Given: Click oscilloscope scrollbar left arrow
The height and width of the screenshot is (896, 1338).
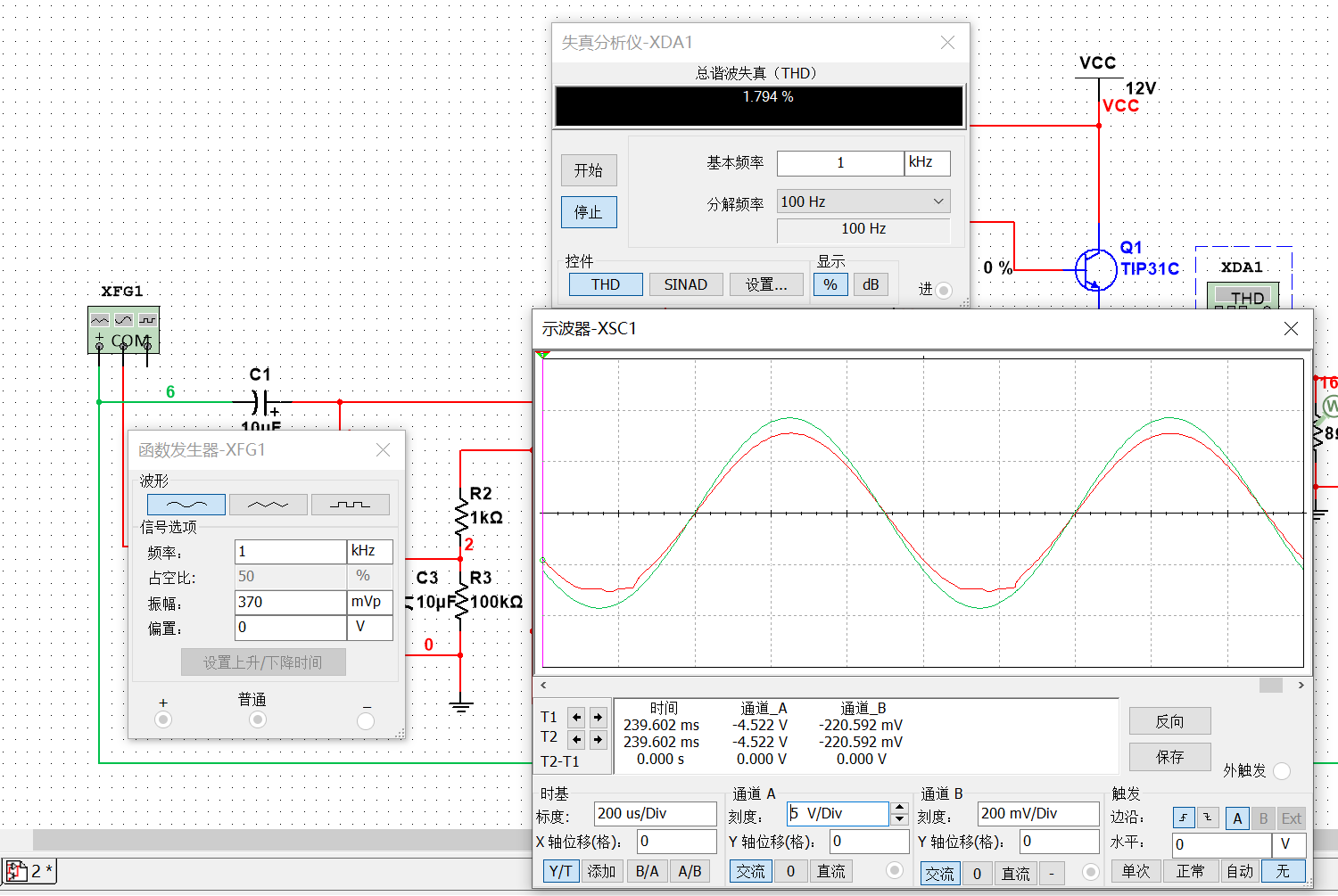Looking at the screenshot, I should pyautogui.click(x=543, y=685).
